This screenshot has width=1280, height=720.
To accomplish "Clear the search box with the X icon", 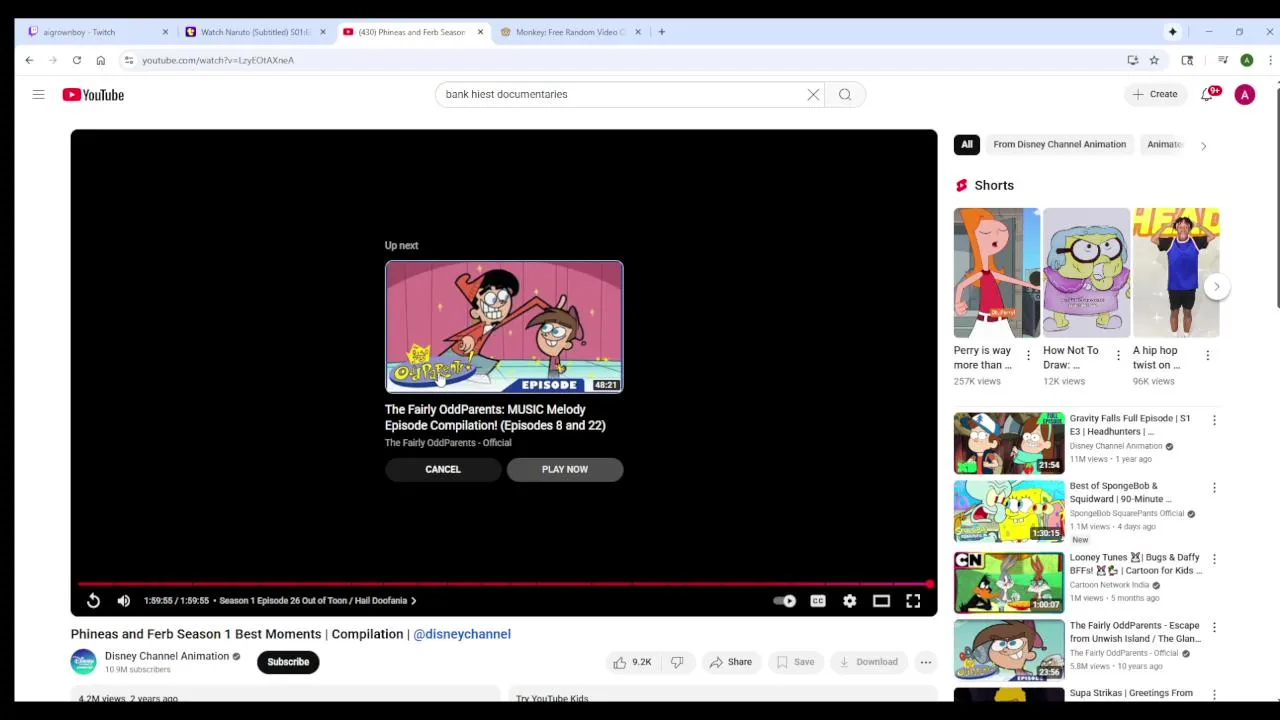I will pyautogui.click(x=813, y=94).
